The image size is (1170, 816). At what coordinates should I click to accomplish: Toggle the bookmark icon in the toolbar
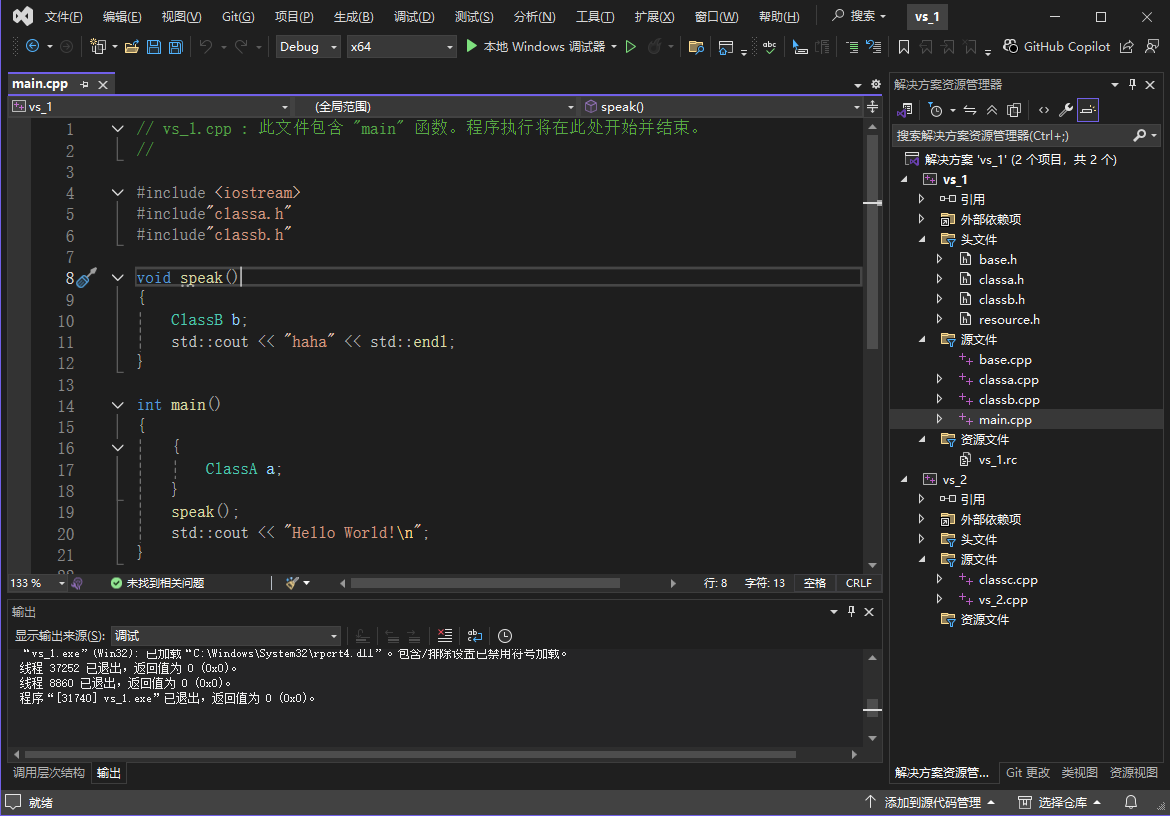point(904,47)
